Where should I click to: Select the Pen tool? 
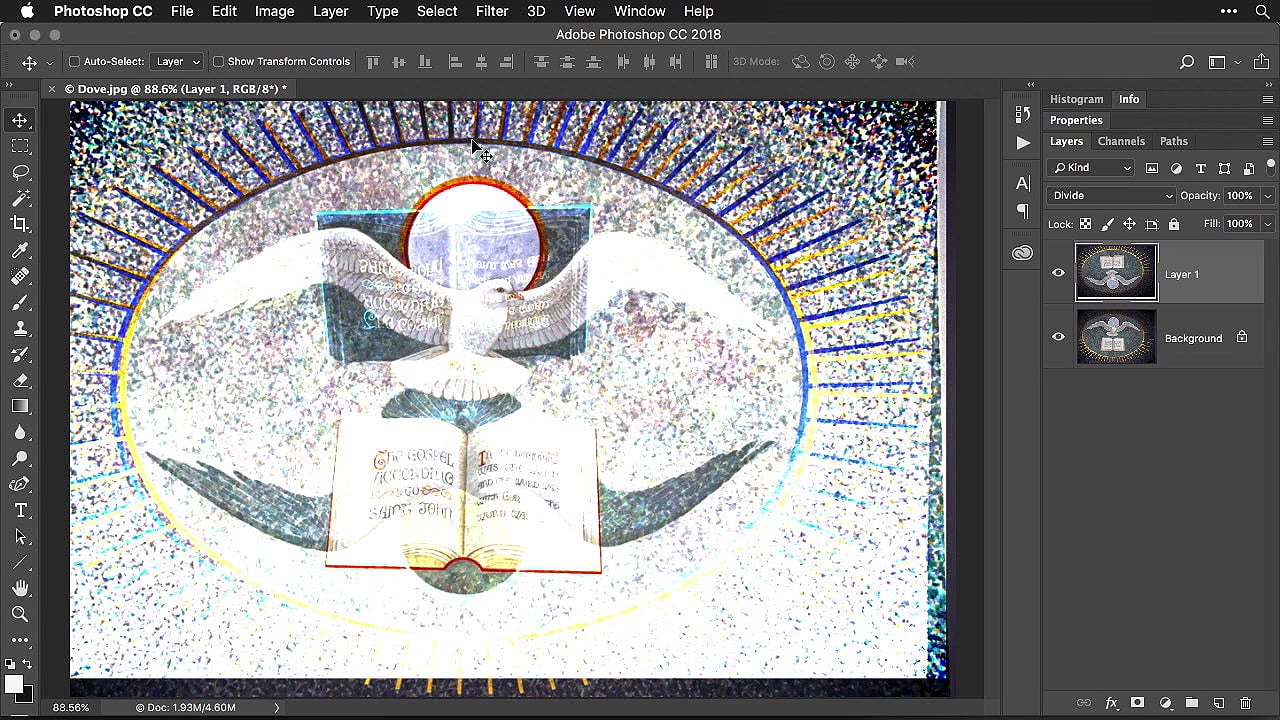coord(20,484)
